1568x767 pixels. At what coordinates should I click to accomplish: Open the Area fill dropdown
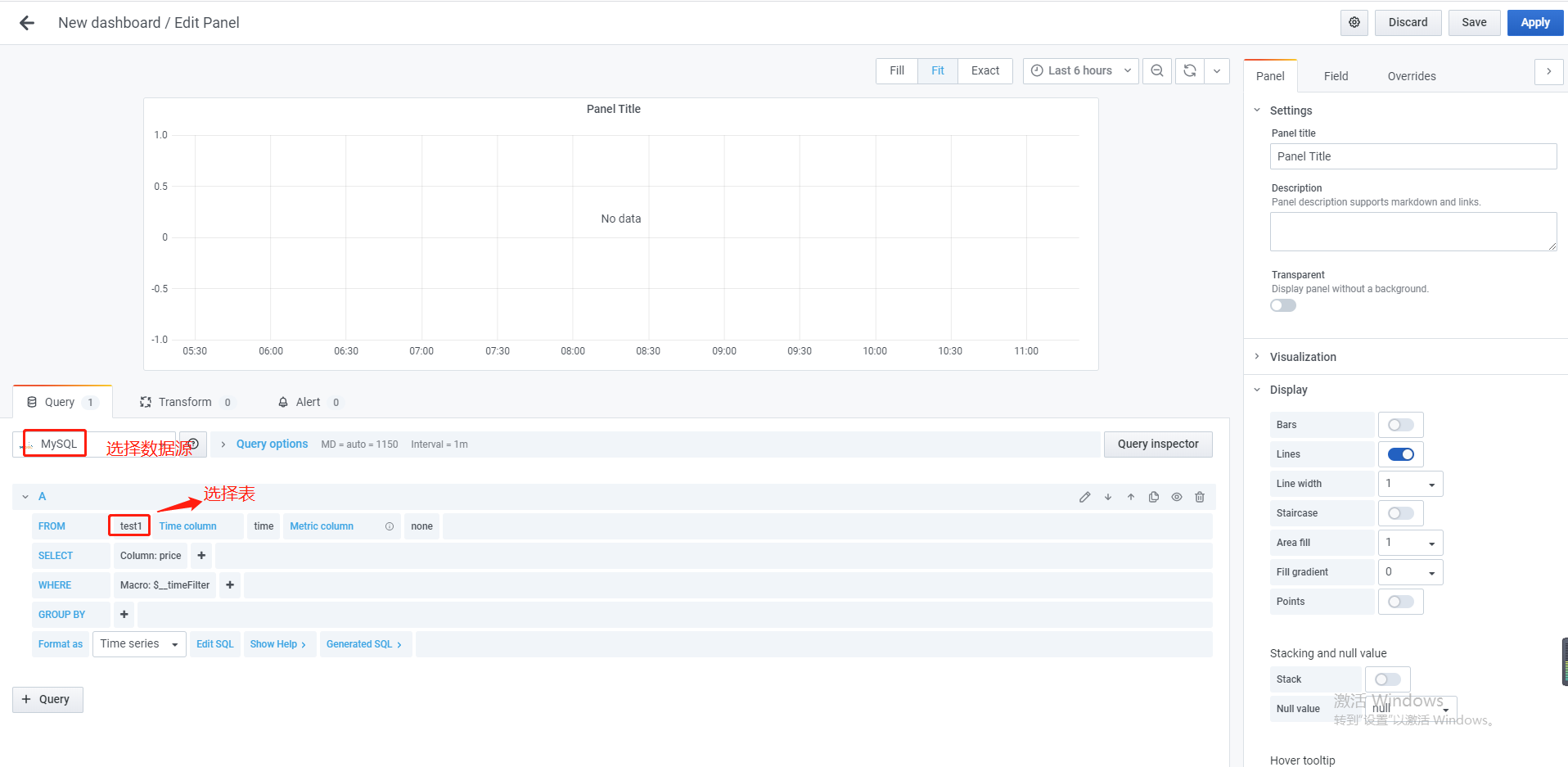click(1411, 543)
